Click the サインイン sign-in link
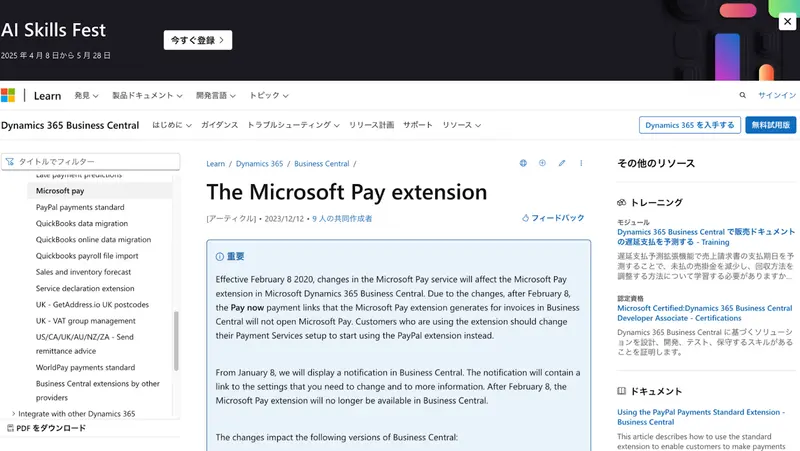Viewport: 800px width, 451px height. 777,95
